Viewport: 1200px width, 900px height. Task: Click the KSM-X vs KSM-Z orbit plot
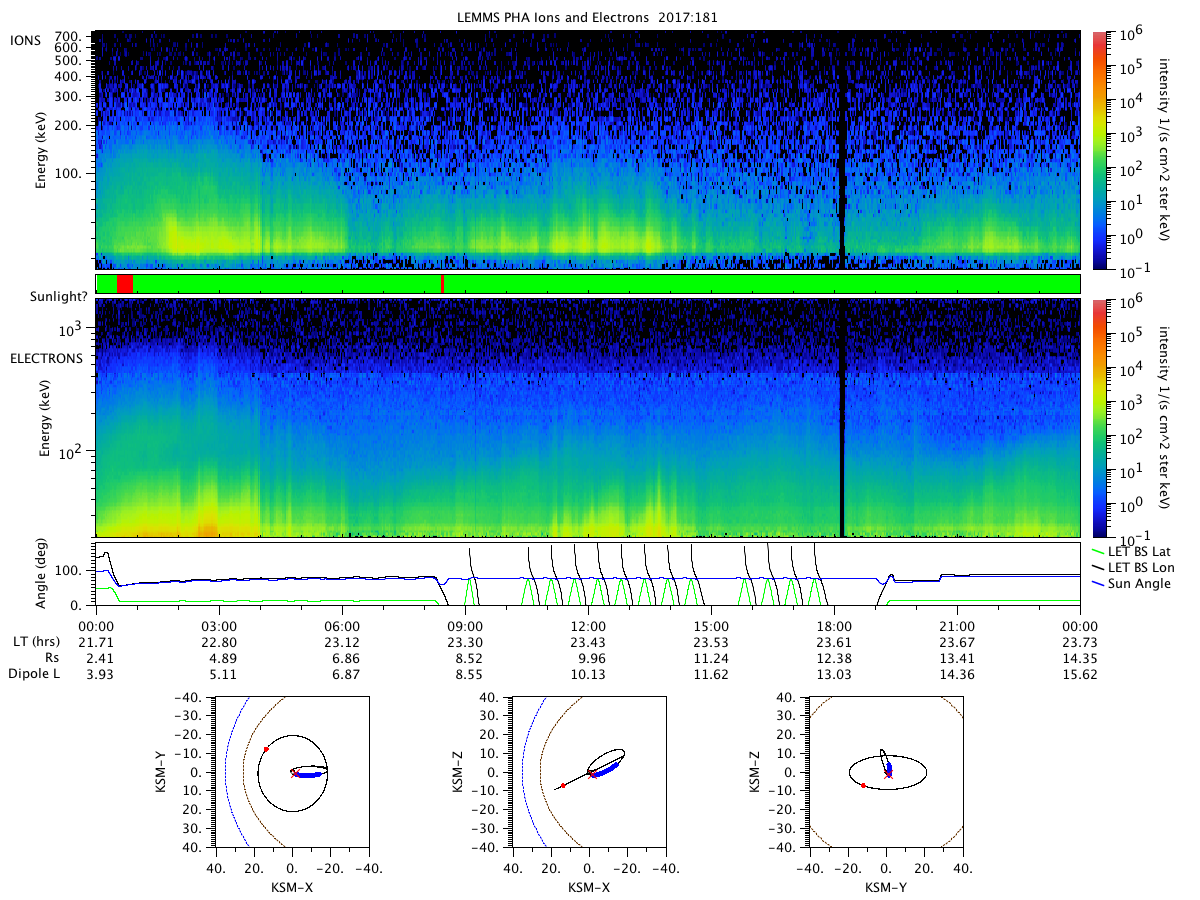point(588,772)
